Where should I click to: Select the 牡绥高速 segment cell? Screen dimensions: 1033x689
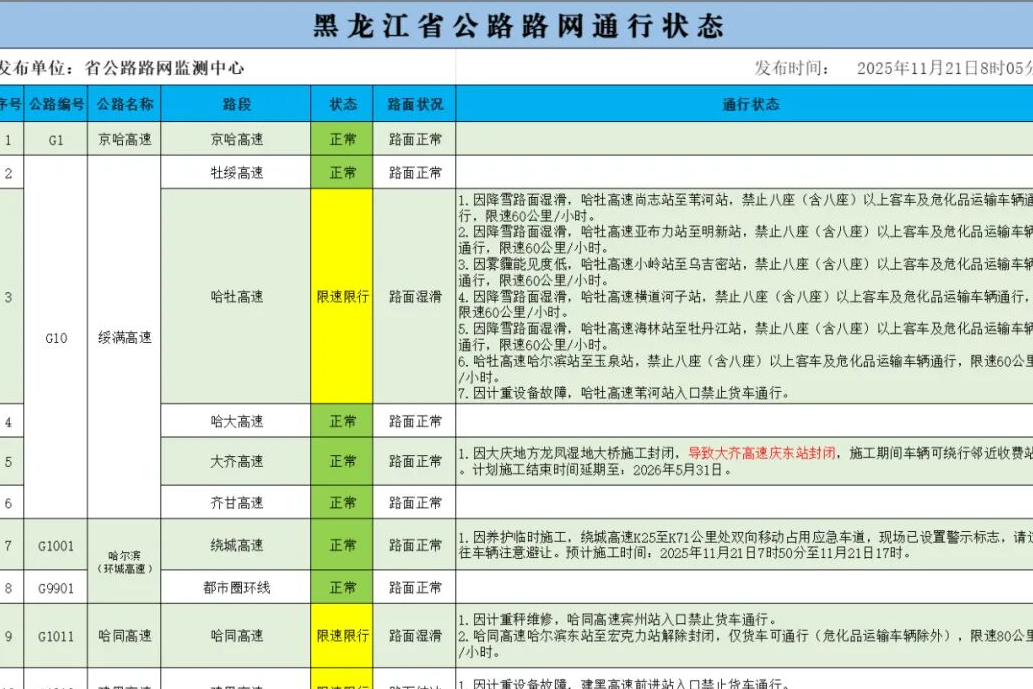(x=236, y=173)
